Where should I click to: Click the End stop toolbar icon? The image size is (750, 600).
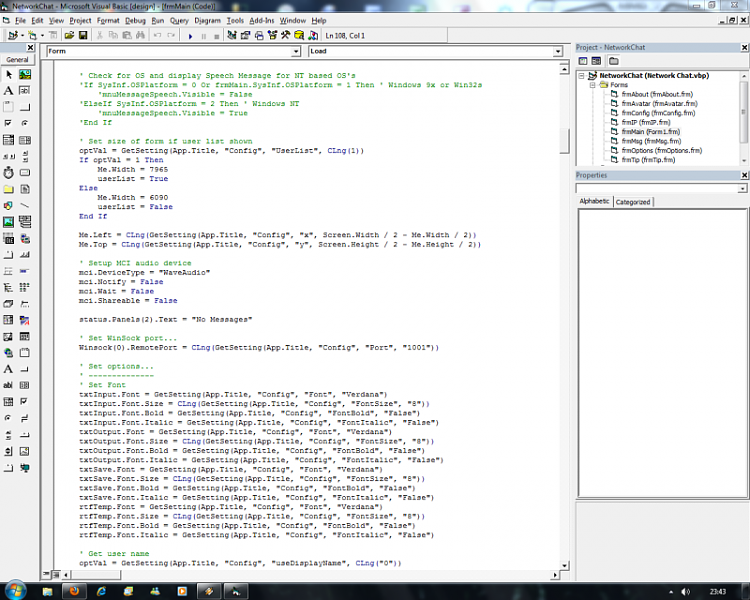(217, 36)
